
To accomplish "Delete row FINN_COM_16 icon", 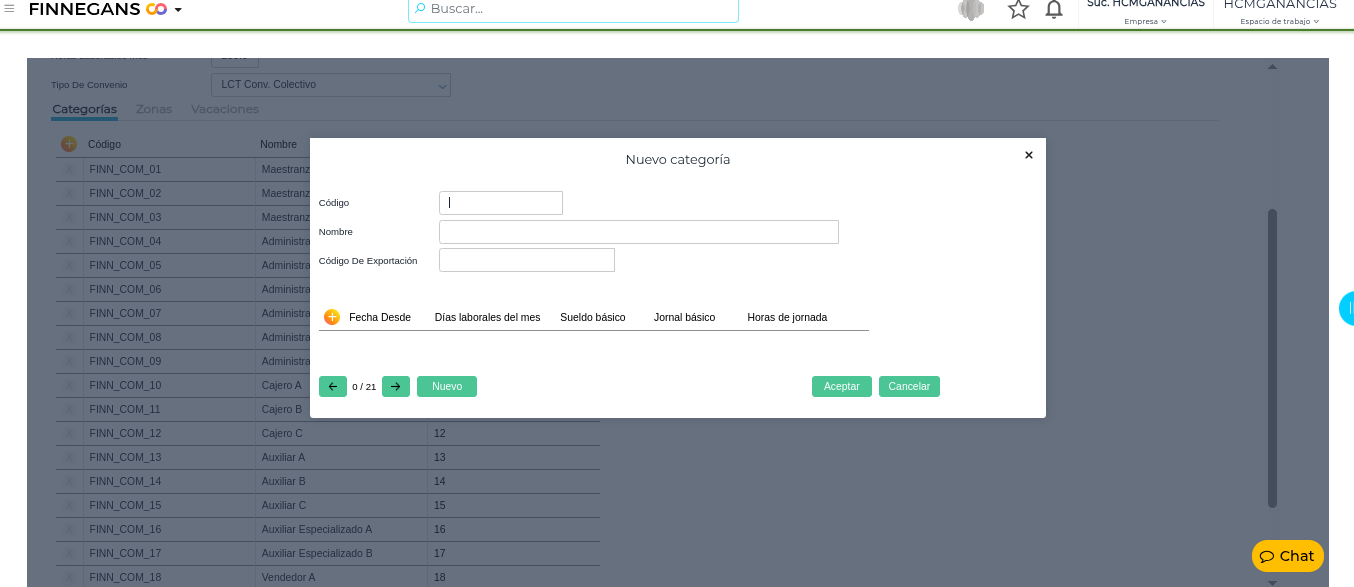I will 69,529.
